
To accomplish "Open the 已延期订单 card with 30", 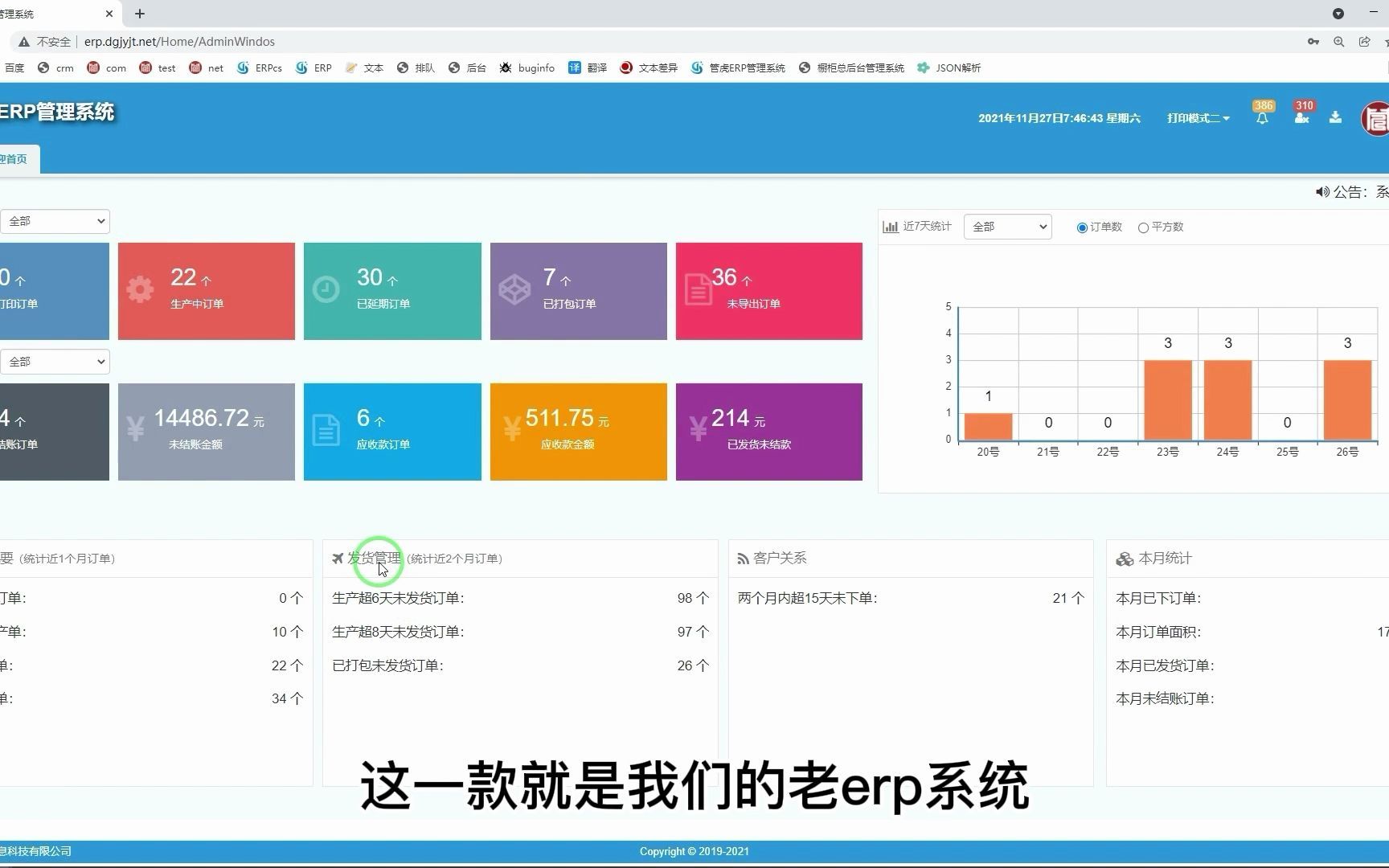I will click(x=392, y=291).
